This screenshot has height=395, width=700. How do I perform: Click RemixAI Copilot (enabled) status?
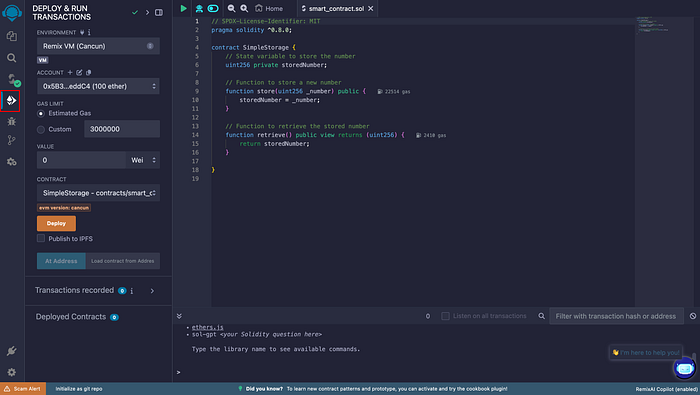(667, 389)
